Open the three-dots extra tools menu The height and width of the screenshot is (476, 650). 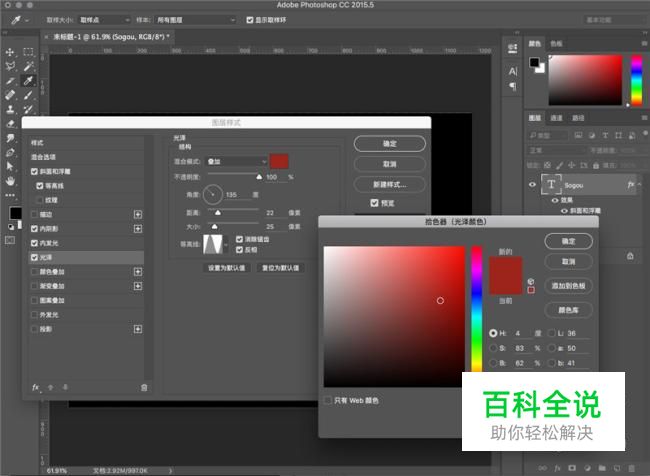10,195
